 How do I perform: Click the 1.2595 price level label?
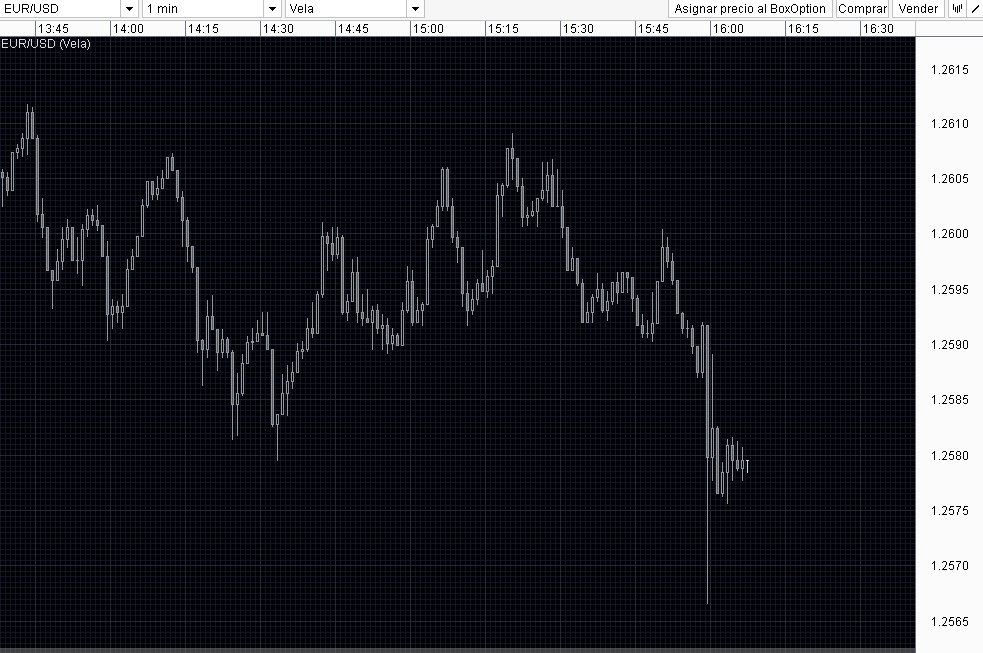[x=950, y=290]
